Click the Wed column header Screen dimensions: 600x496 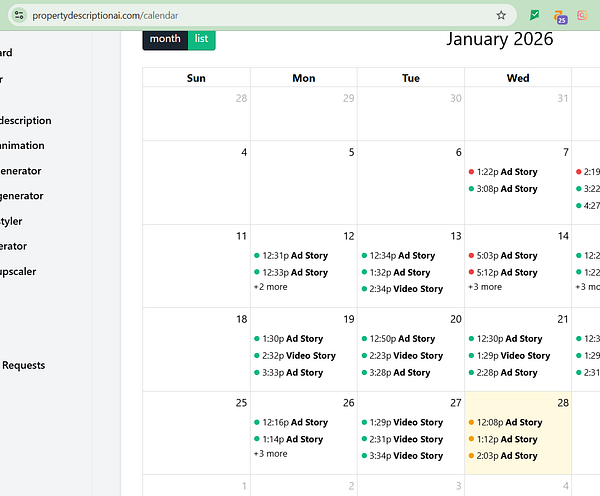click(x=518, y=78)
